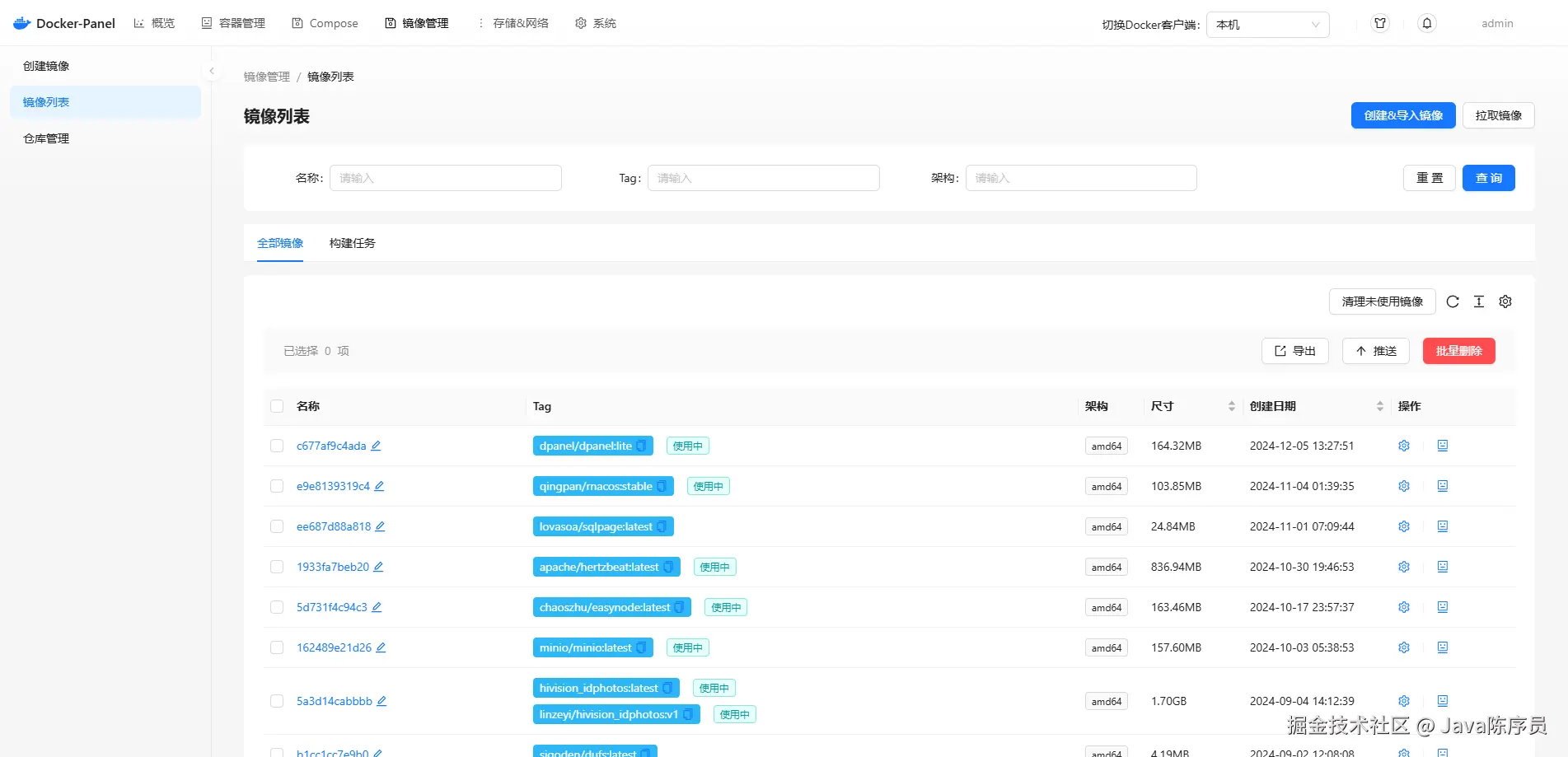Open notifications bell icon
This screenshot has height=757, width=1568.
[x=1427, y=23]
